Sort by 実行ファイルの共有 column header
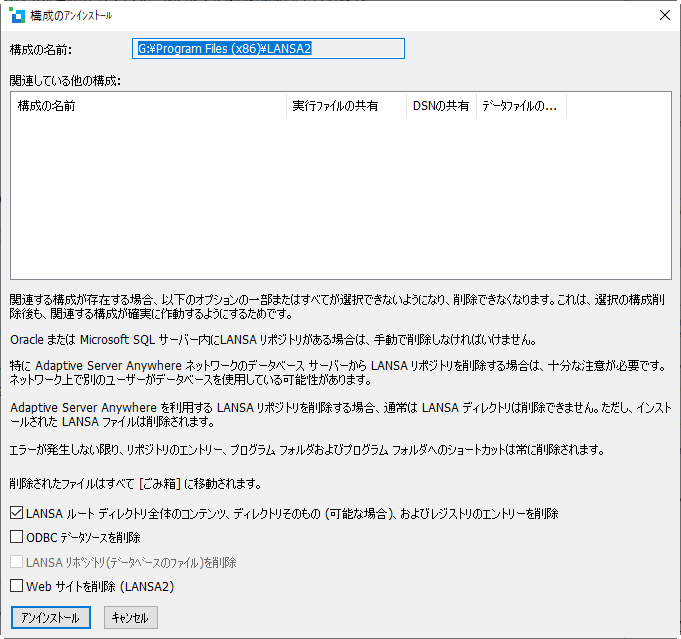The image size is (681, 639). [347, 106]
